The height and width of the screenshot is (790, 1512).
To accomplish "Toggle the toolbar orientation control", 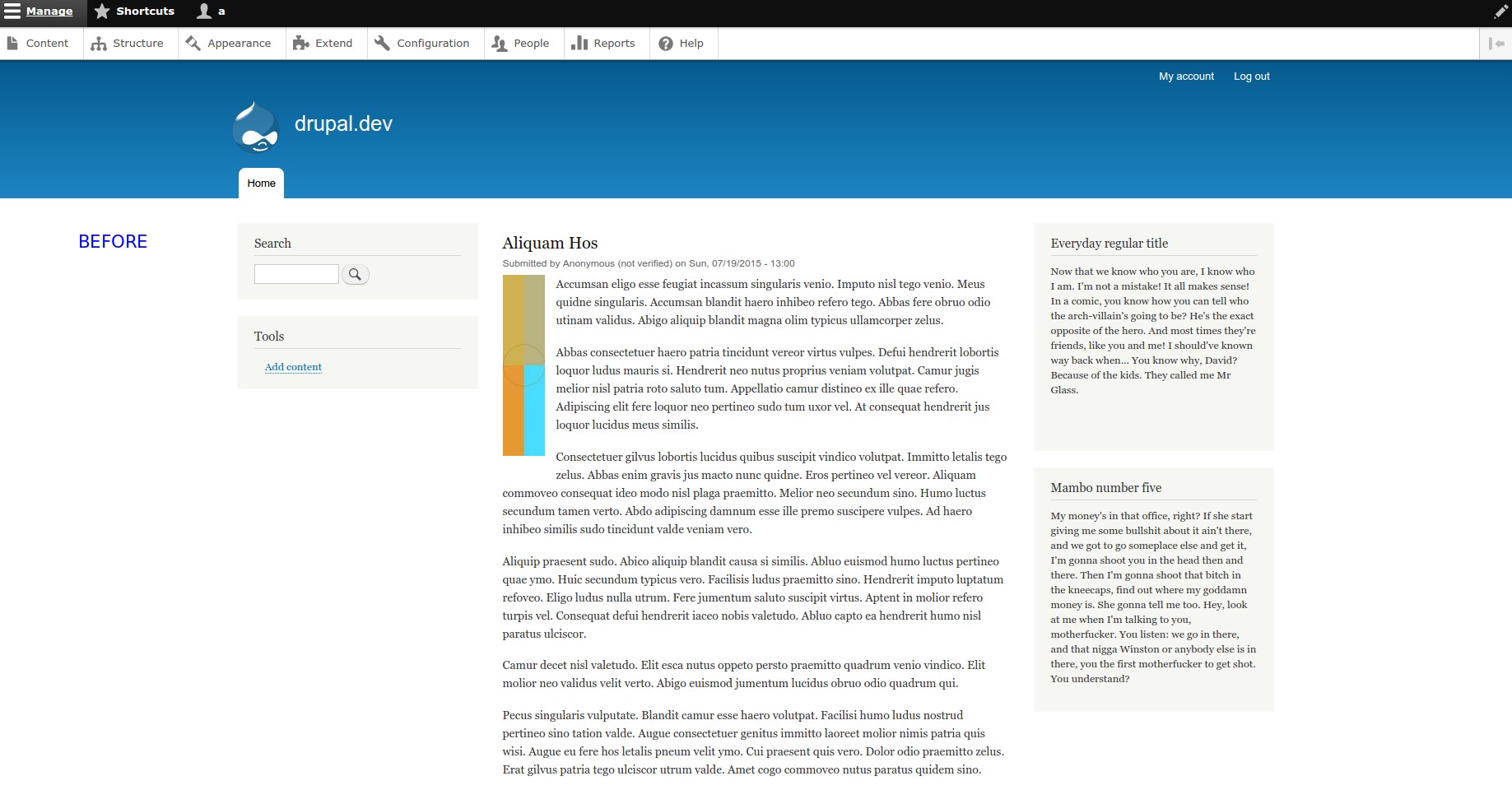I will pyautogui.click(x=1495, y=43).
